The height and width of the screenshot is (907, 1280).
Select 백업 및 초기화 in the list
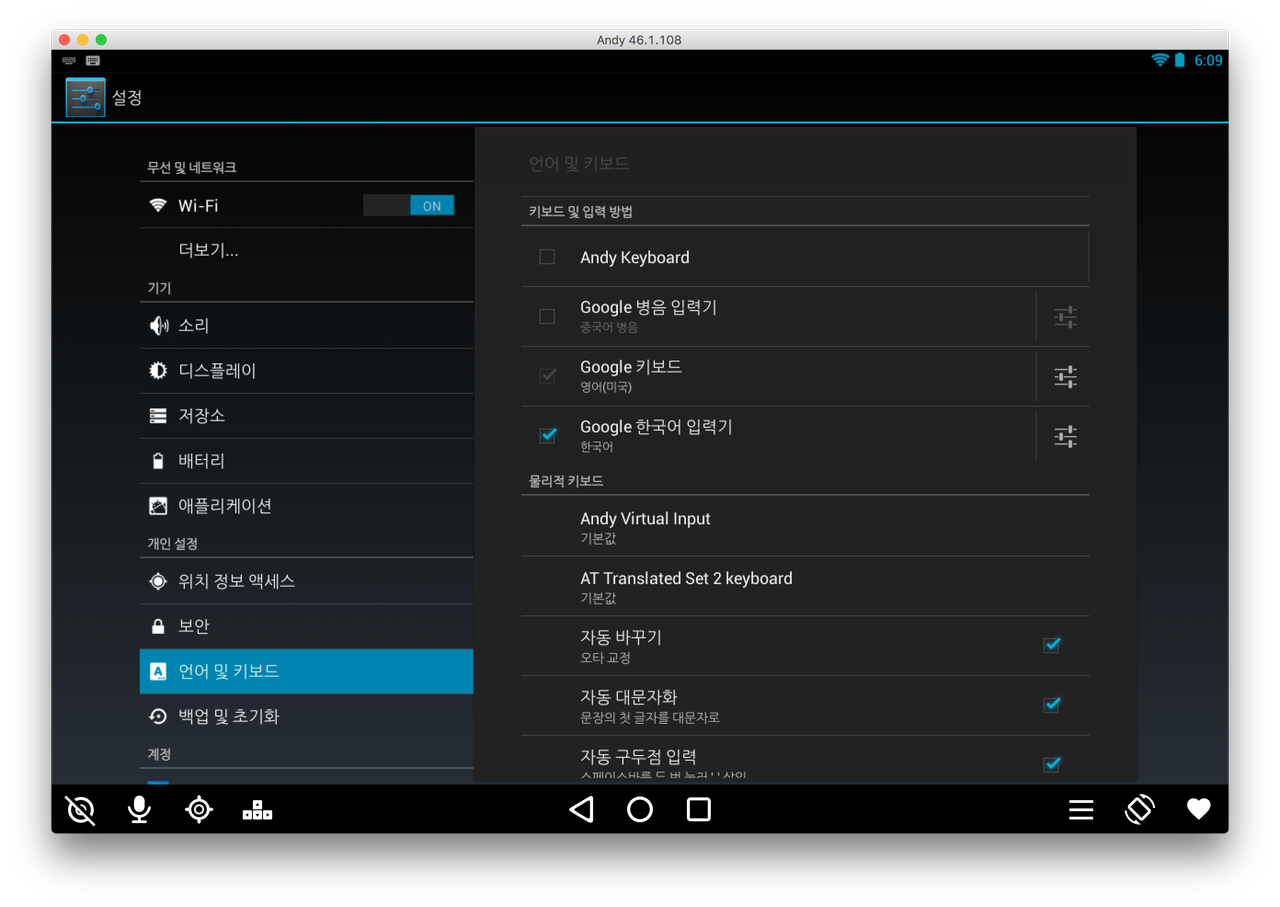pyautogui.click(x=306, y=716)
